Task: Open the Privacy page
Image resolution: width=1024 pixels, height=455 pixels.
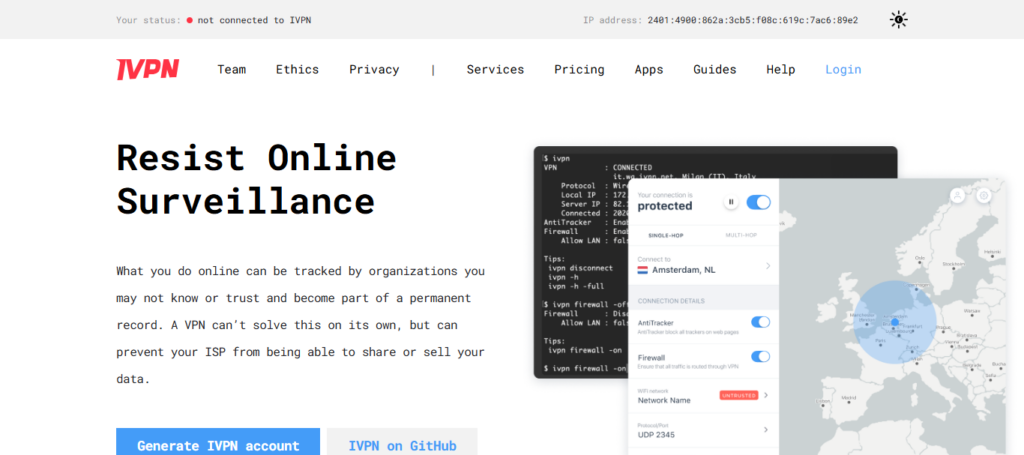Action: [x=374, y=69]
